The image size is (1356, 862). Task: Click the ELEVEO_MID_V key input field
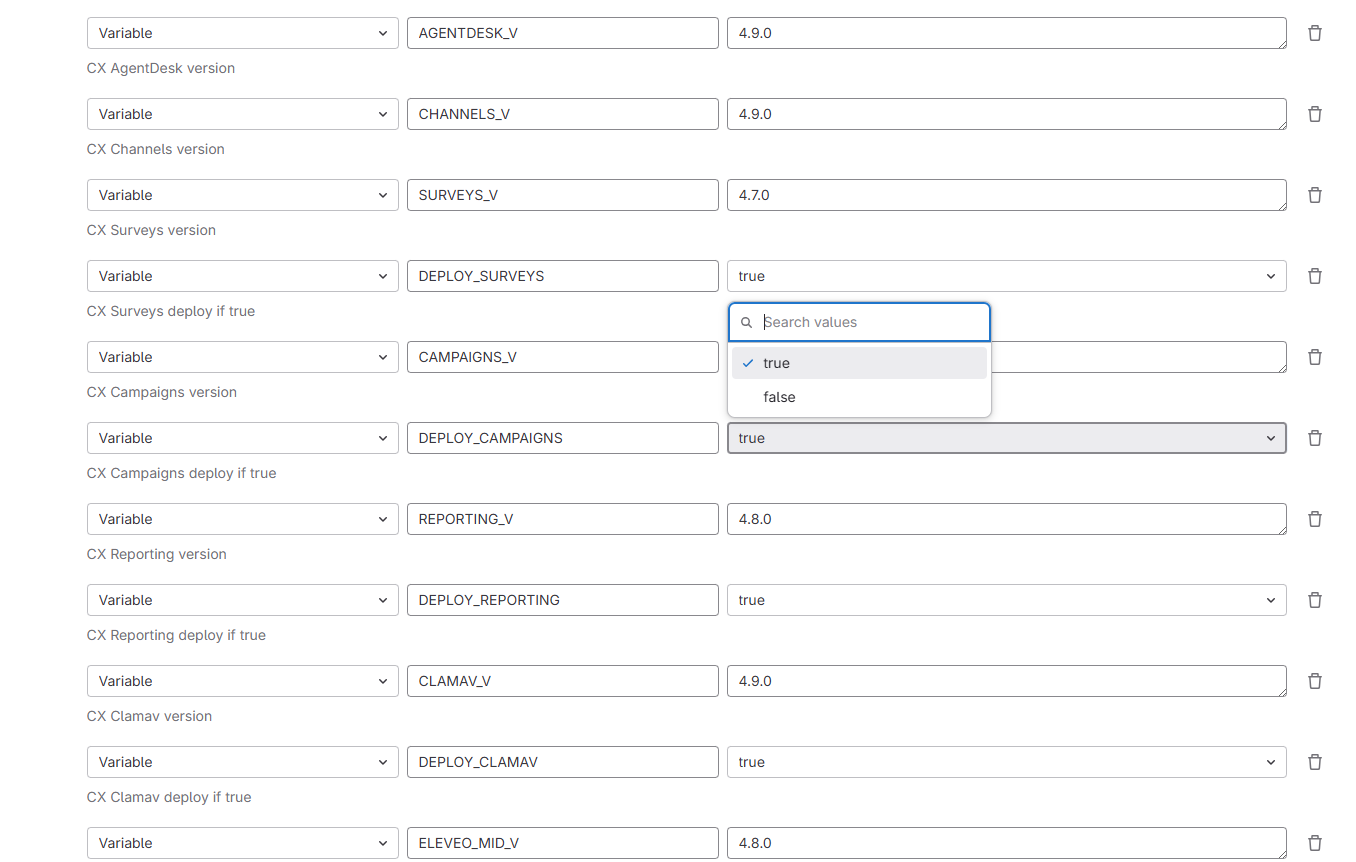pos(562,843)
